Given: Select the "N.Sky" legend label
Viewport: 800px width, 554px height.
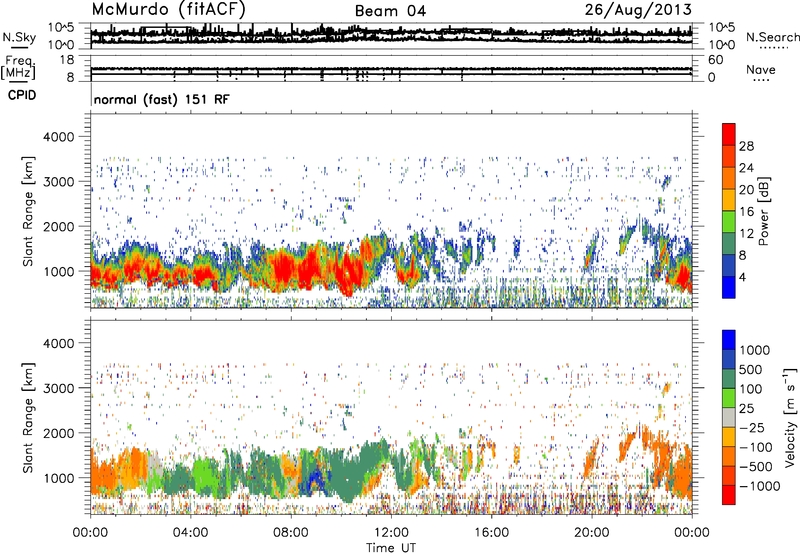Looking at the screenshot, I should 19,37.
